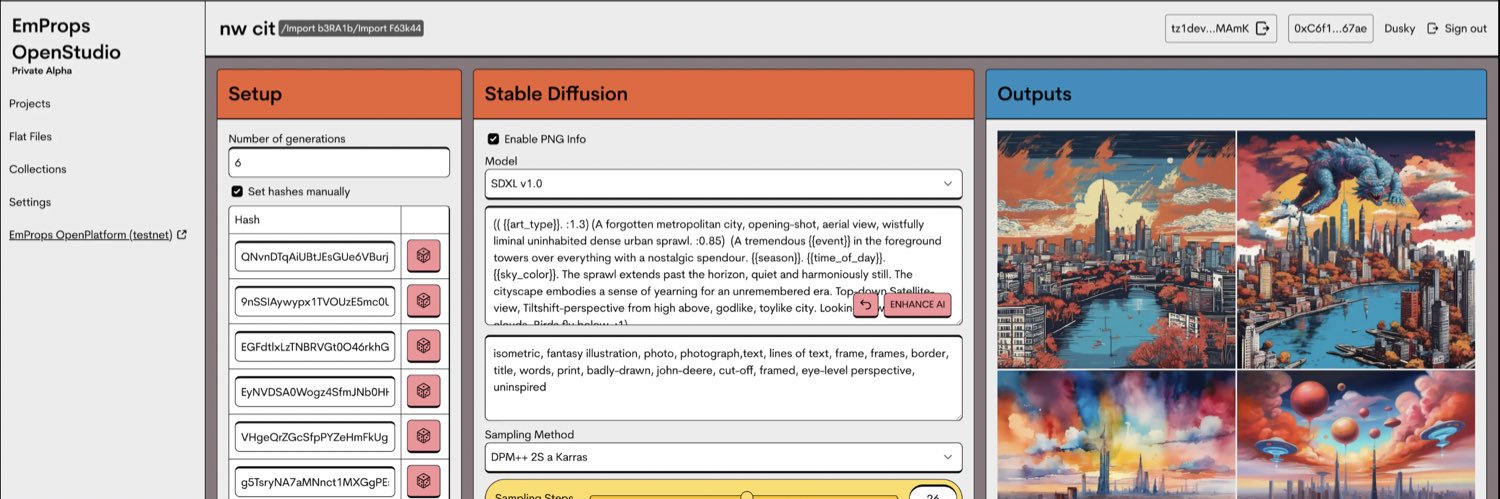Image resolution: width=1500 pixels, height=499 pixels.
Task: Open the EmProps OpenPlatform (testnet) link
Action: (91, 235)
